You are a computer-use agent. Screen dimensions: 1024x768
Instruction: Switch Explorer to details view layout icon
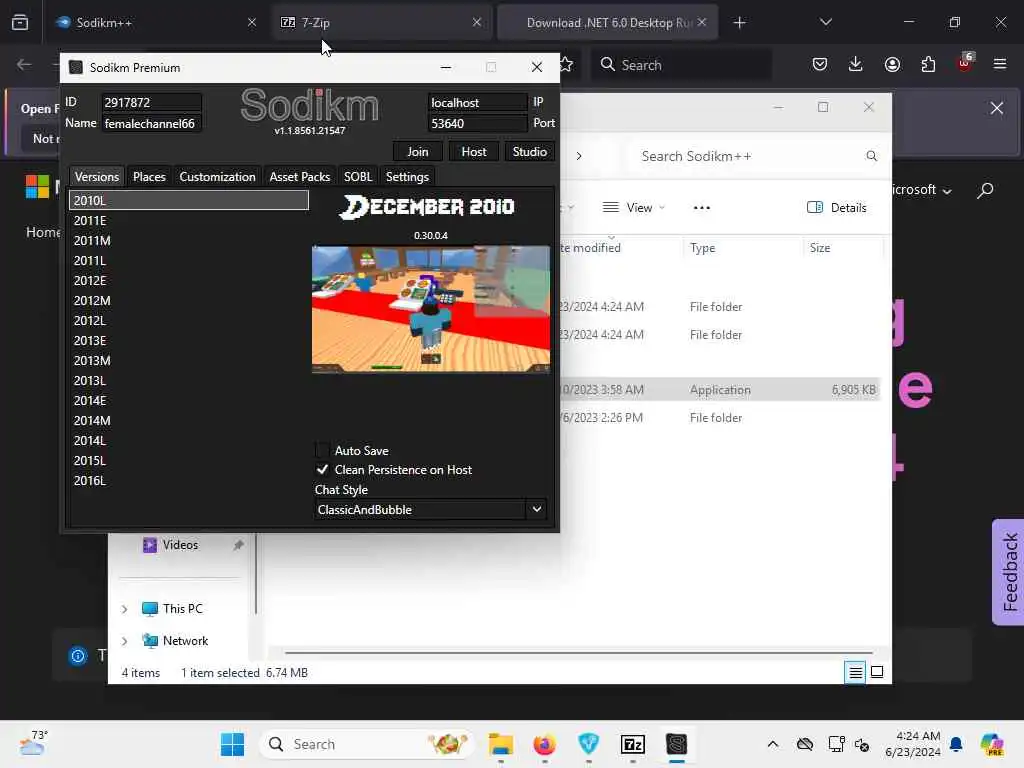tap(855, 672)
